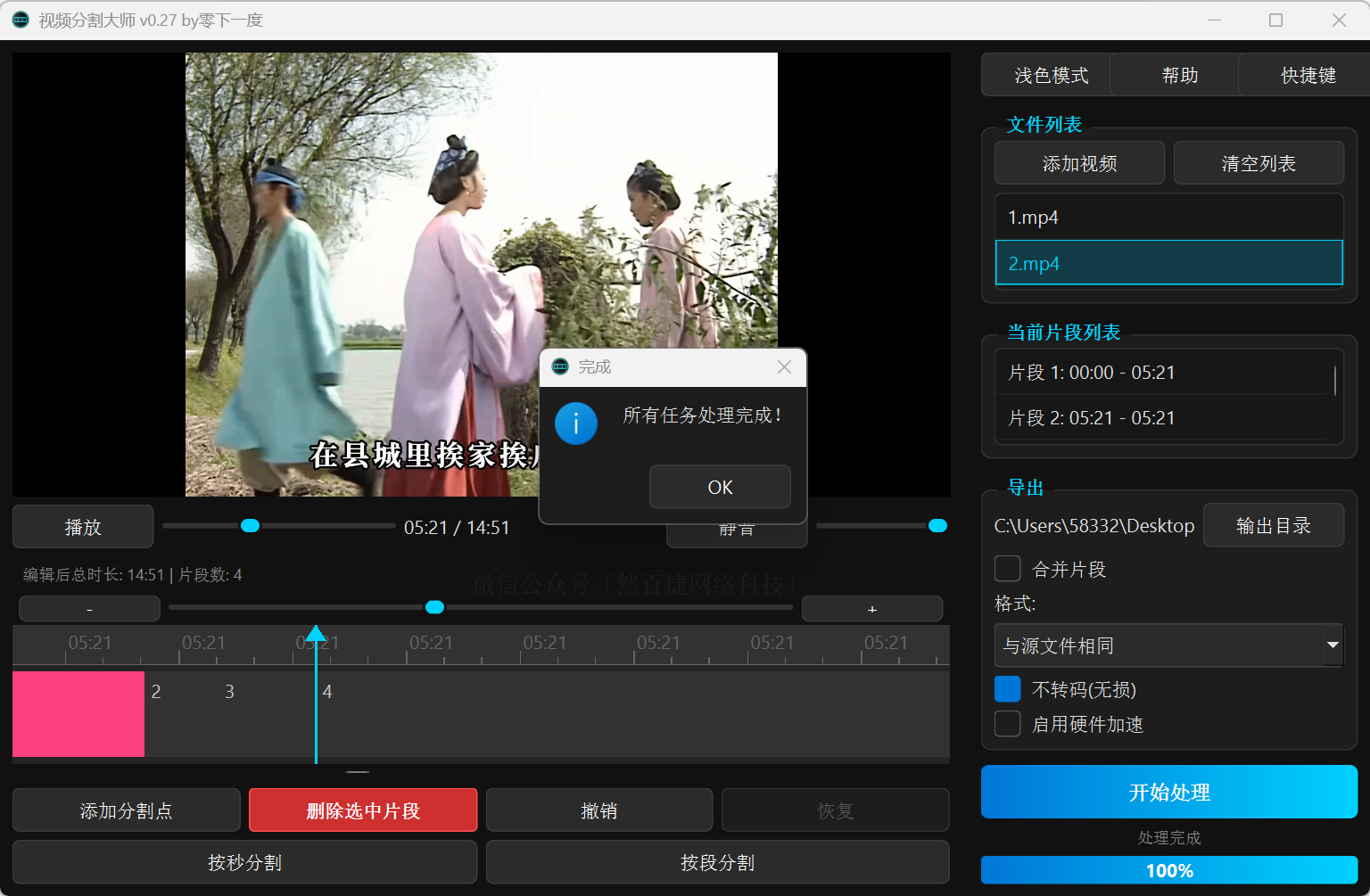Click 开始处理 to start processing
This screenshot has width=1370, height=896.
pyautogui.click(x=1168, y=792)
